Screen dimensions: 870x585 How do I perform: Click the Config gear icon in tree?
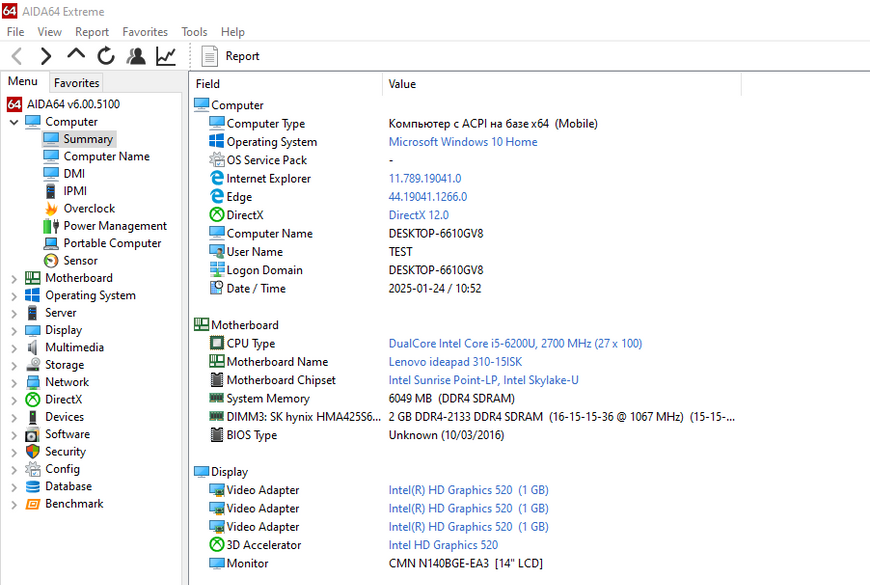33,470
